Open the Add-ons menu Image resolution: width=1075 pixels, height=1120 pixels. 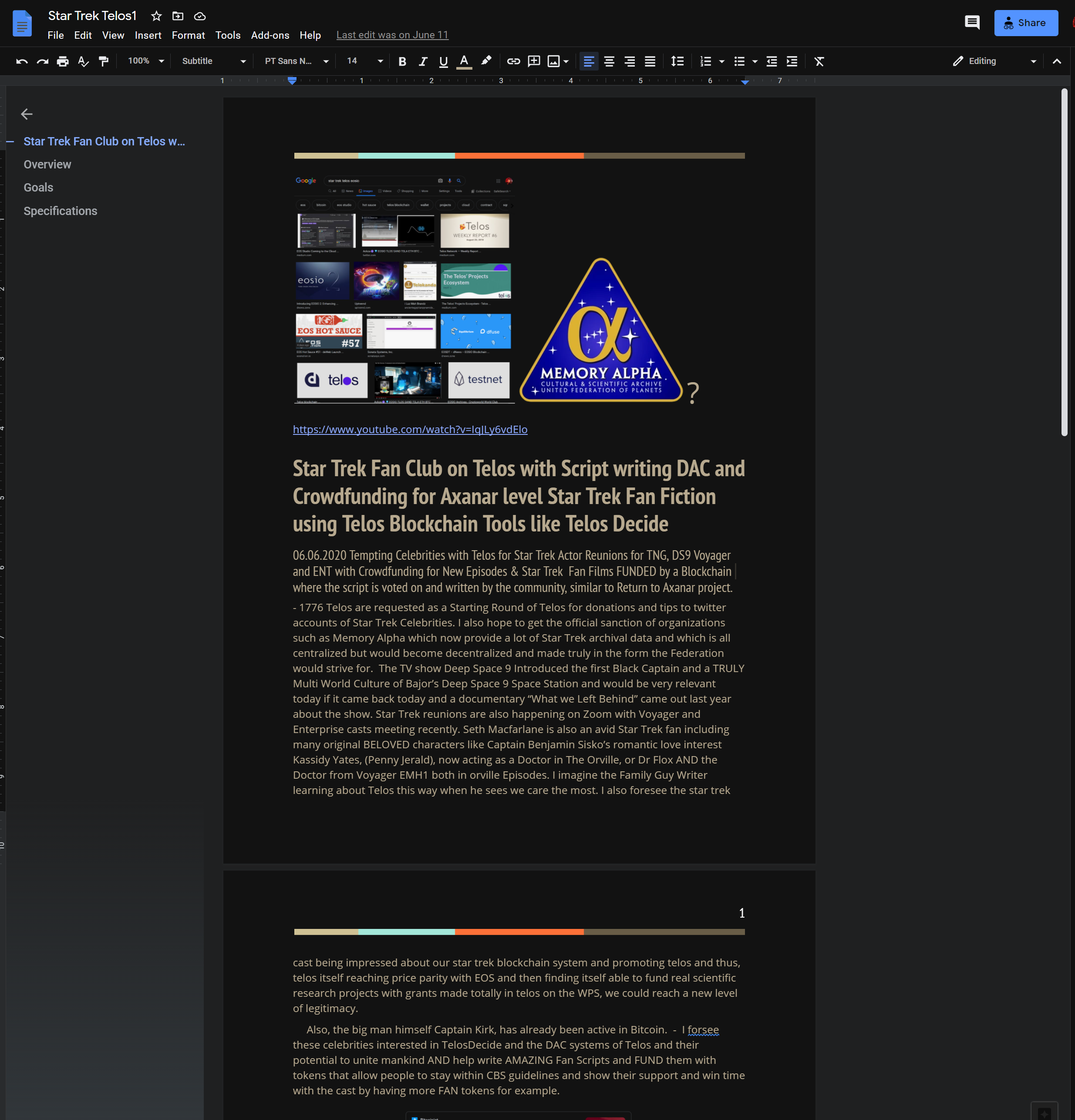[x=270, y=35]
